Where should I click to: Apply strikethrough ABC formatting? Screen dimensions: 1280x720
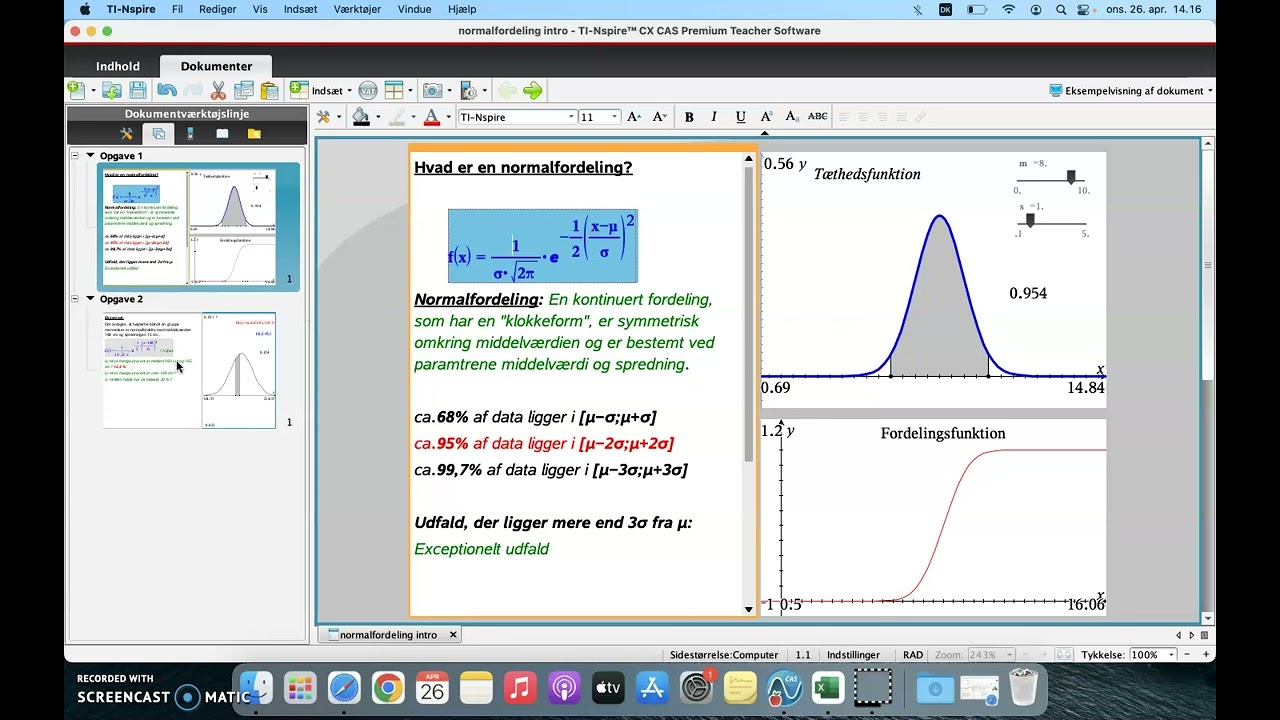click(818, 117)
